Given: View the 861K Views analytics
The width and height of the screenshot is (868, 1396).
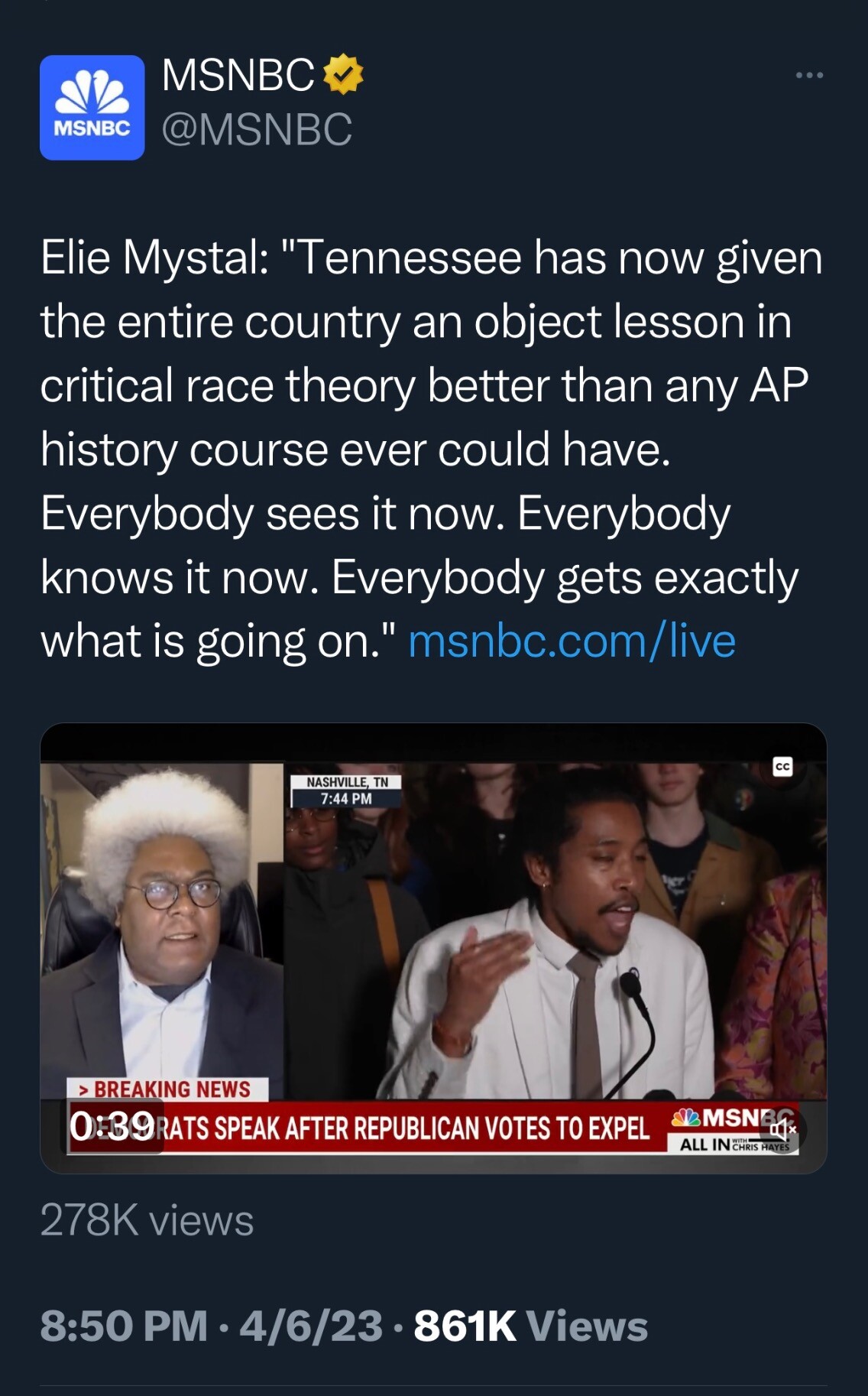Looking at the screenshot, I should coord(530,1326).
